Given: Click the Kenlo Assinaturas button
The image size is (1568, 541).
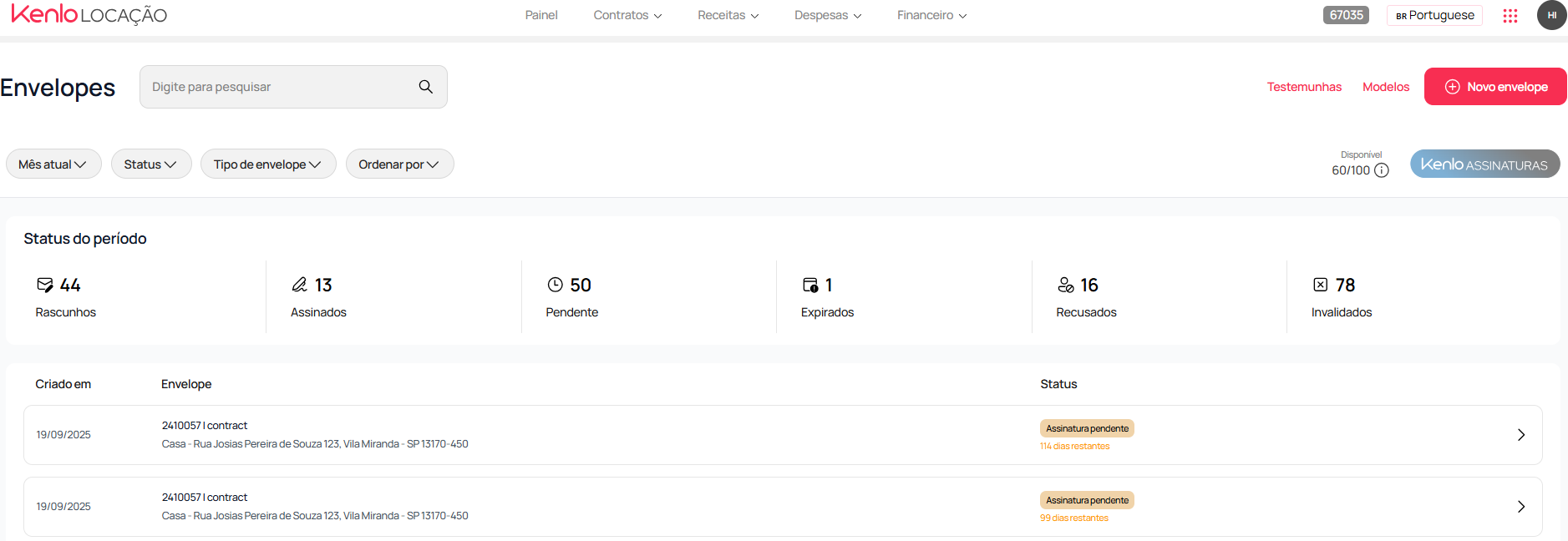Looking at the screenshot, I should coord(1484,164).
